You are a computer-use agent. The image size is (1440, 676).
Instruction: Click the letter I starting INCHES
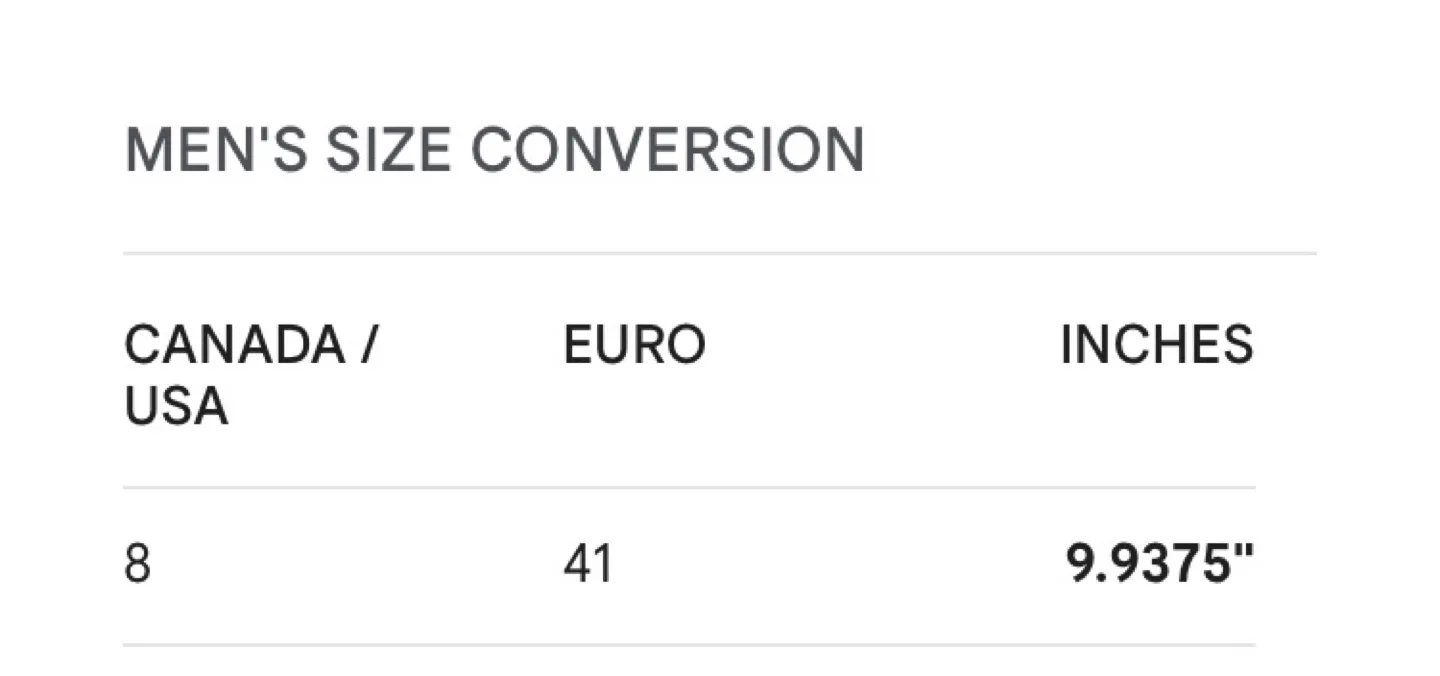[1065, 346]
